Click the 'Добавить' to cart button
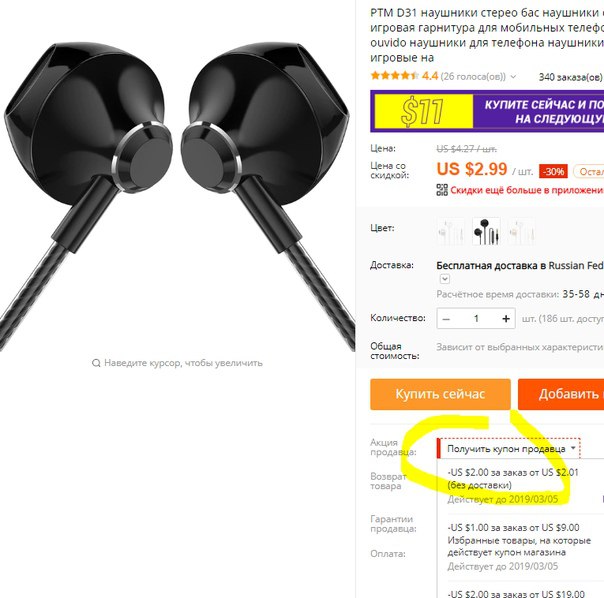 coord(561,394)
